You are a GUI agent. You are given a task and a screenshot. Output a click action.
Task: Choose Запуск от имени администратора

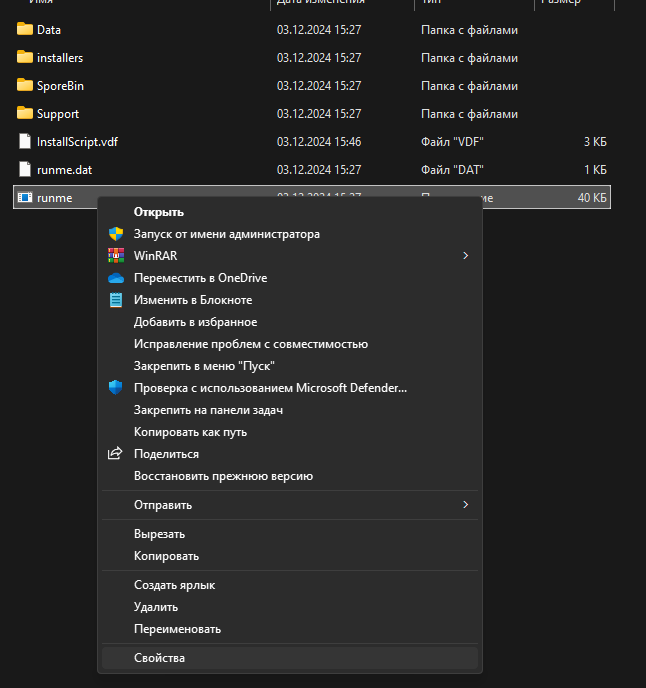(290, 234)
